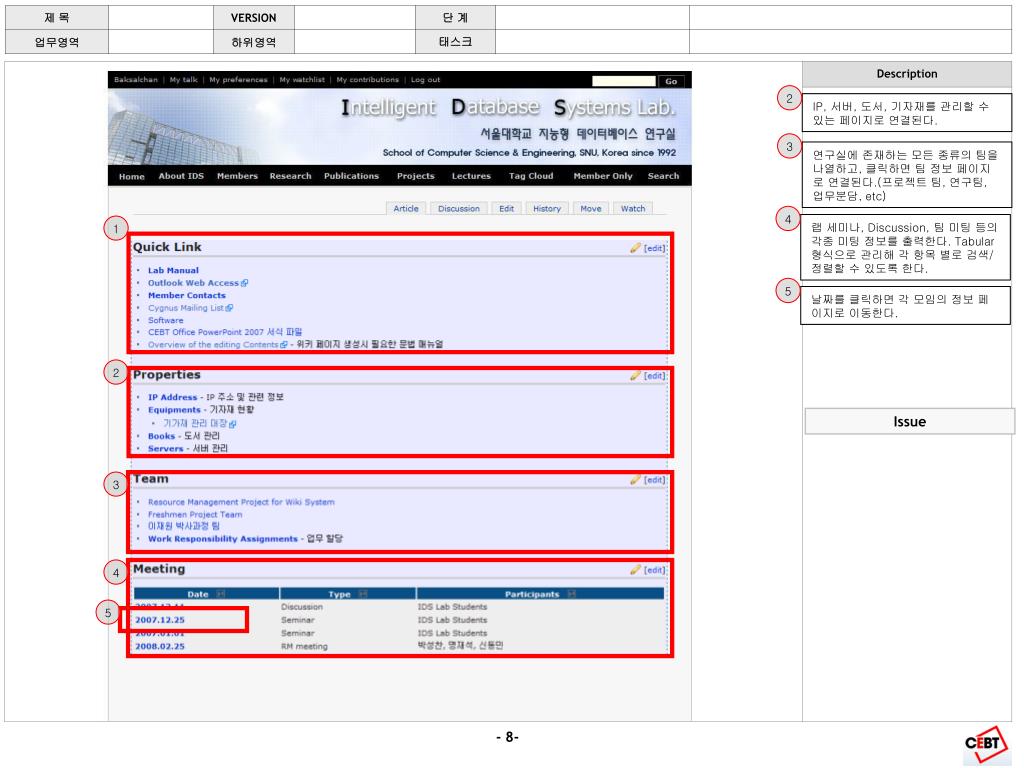This screenshot has width=1024, height=768.
Task: Click the [edit] link for Quick Link
Action: coord(654,248)
